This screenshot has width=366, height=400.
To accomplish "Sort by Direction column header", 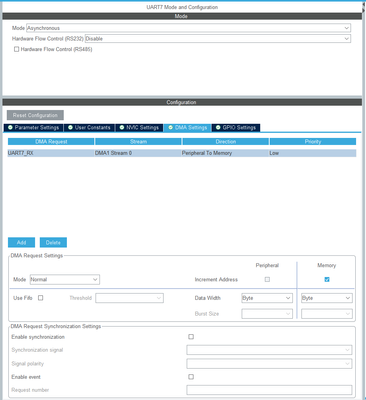I will tap(226, 142).
